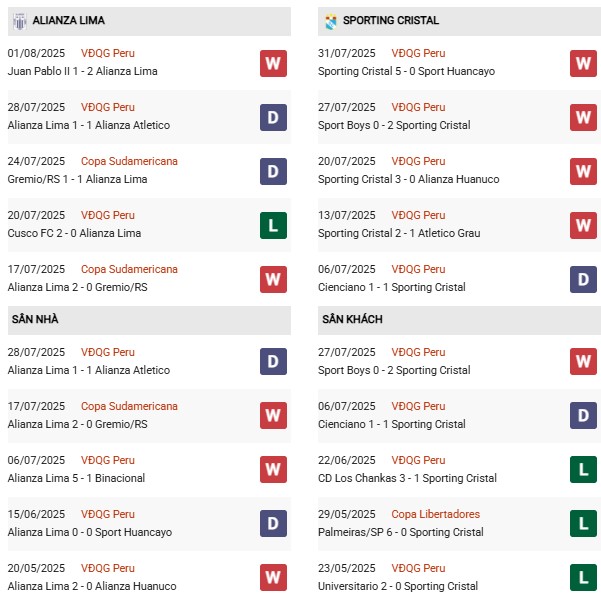Click the L badge for Cusco FC match
This screenshot has height=600, width=601.
point(273,225)
